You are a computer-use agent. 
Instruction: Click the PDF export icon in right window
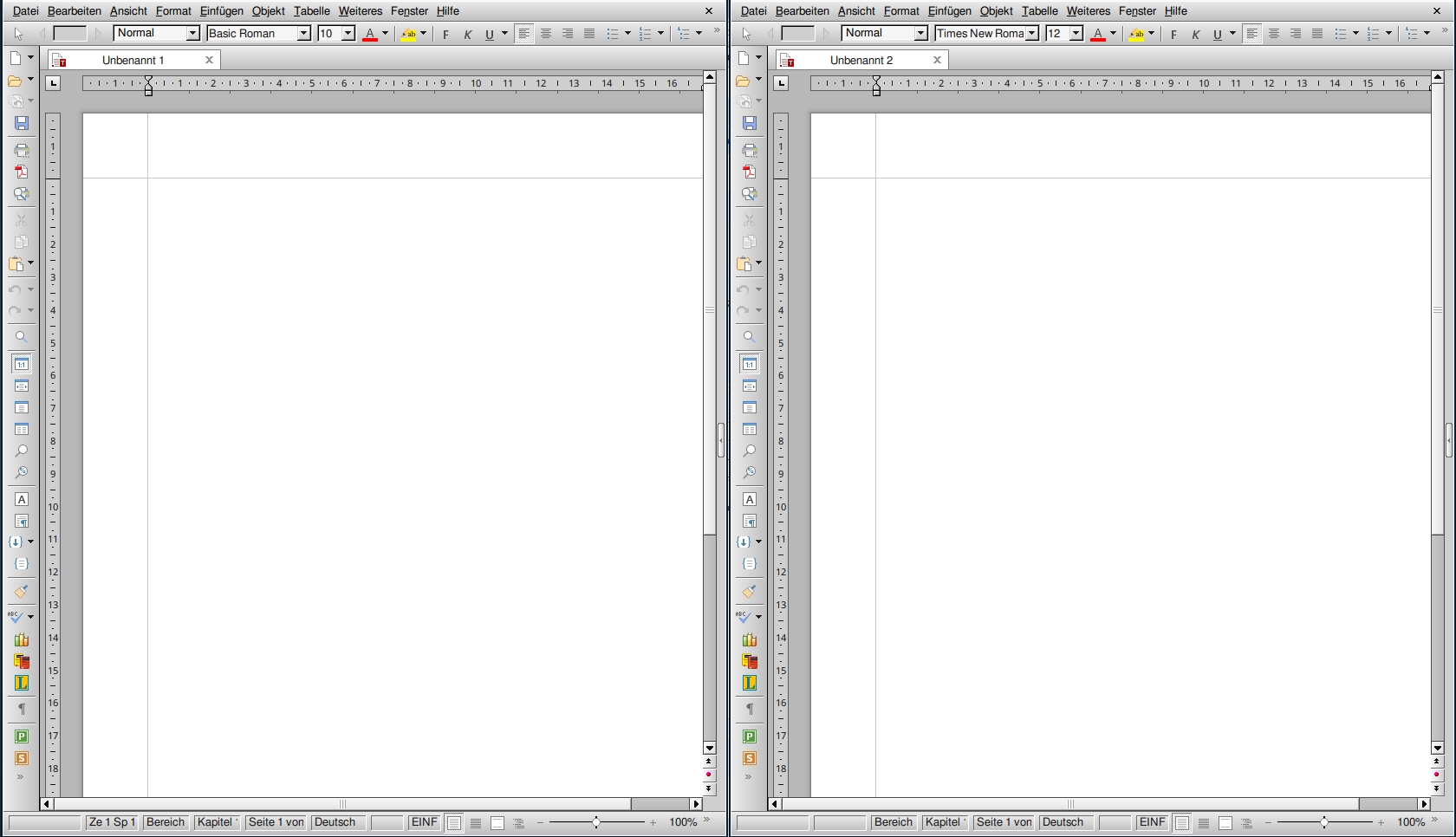pos(750,172)
